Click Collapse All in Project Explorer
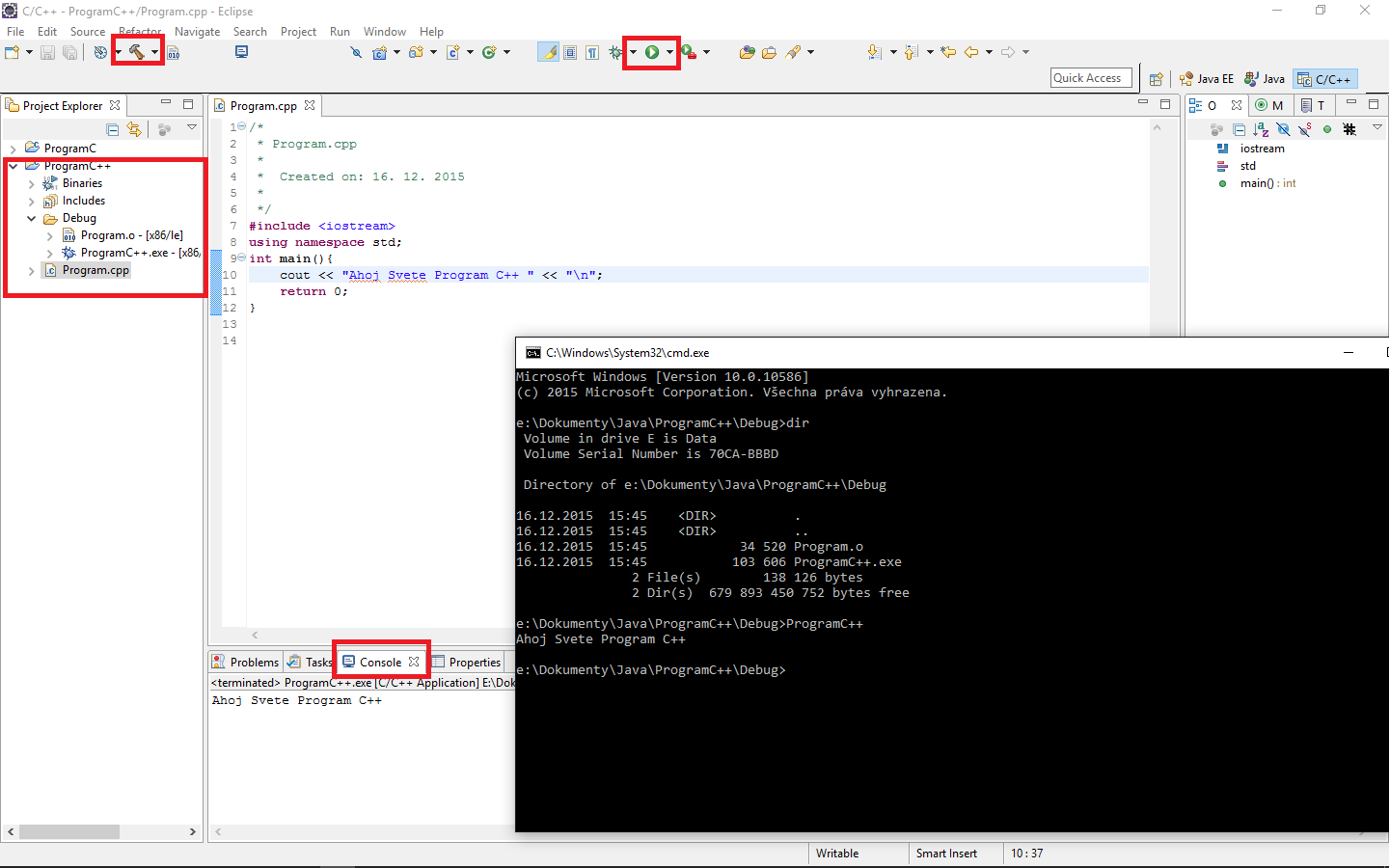This screenshot has width=1390, height=868. point(113,129)
